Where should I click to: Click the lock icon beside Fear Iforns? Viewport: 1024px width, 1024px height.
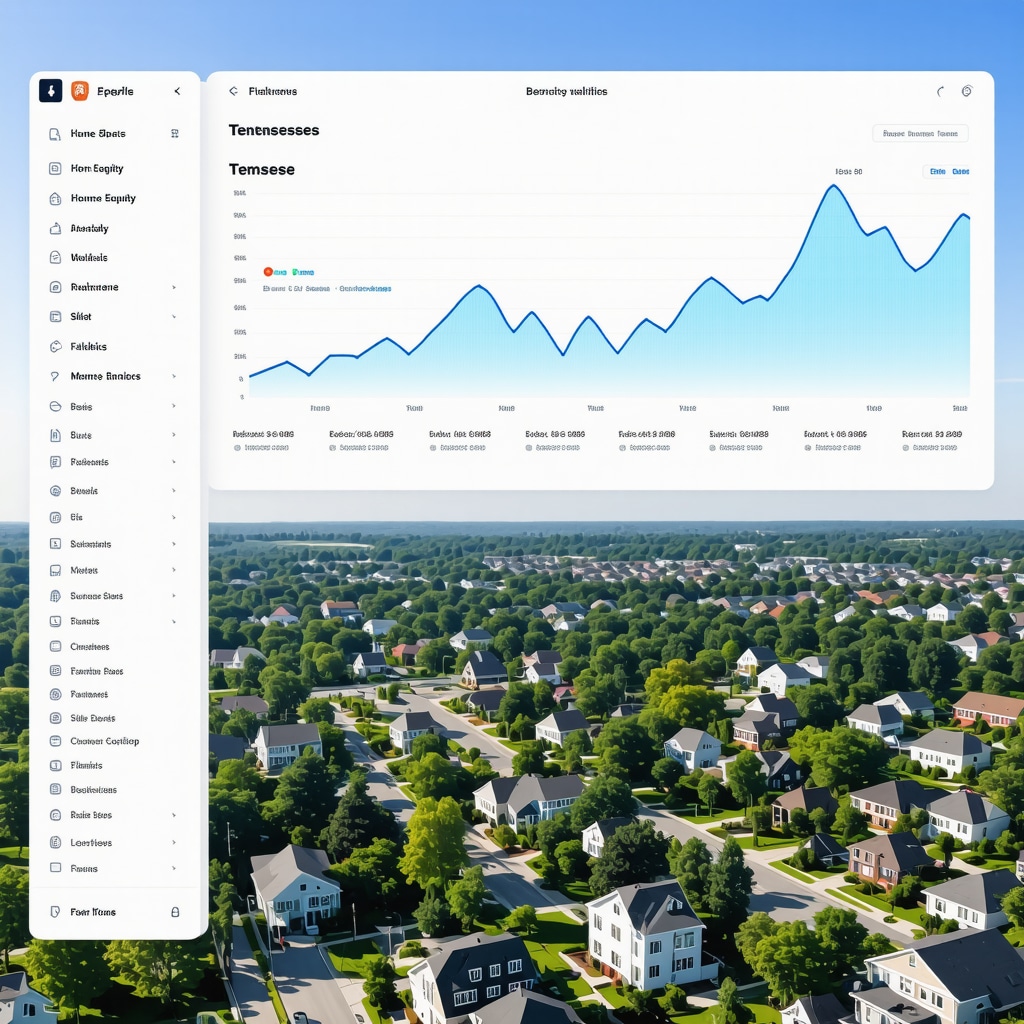(x=175, y=912)
